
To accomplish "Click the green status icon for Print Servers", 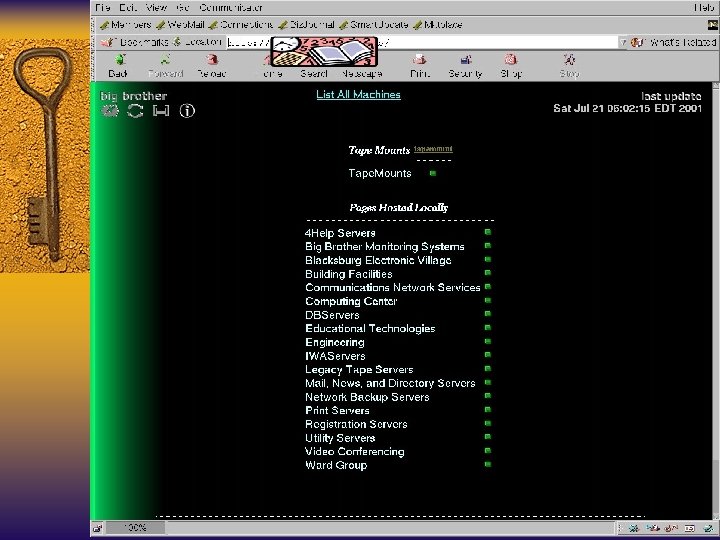I will [x=488, y=410].
